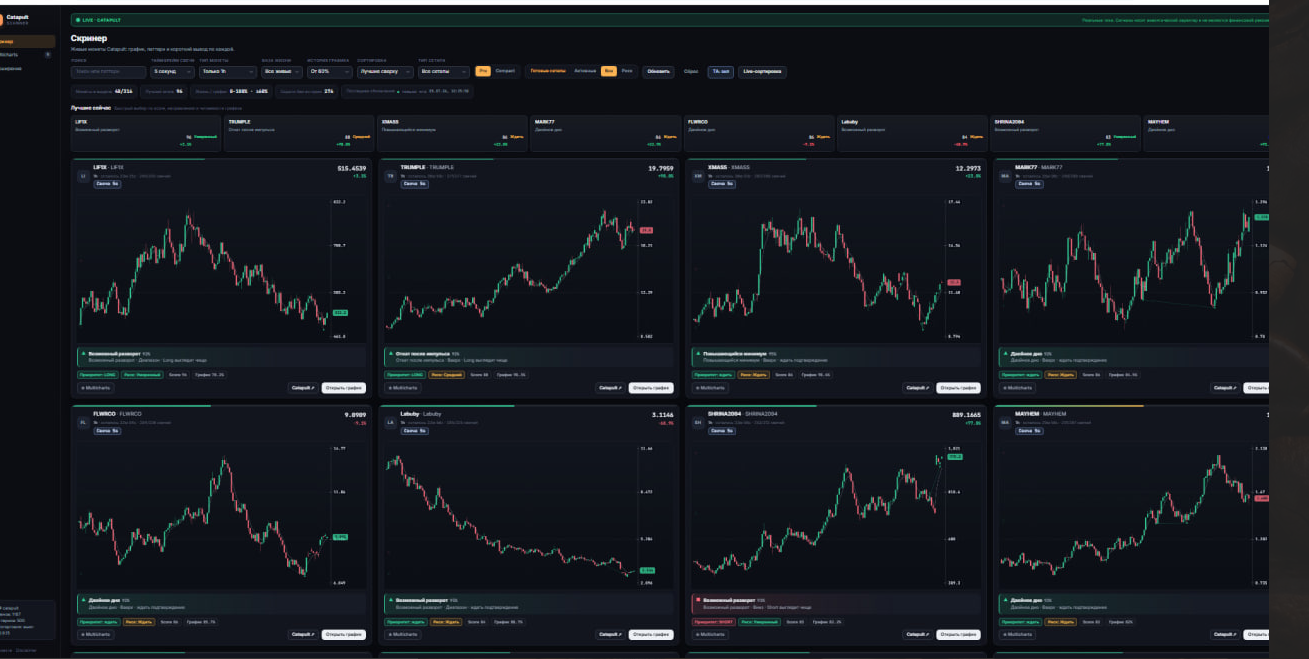Add LIFTX to Multicharts from its card
1309x659 pixels.
[97, 388]
